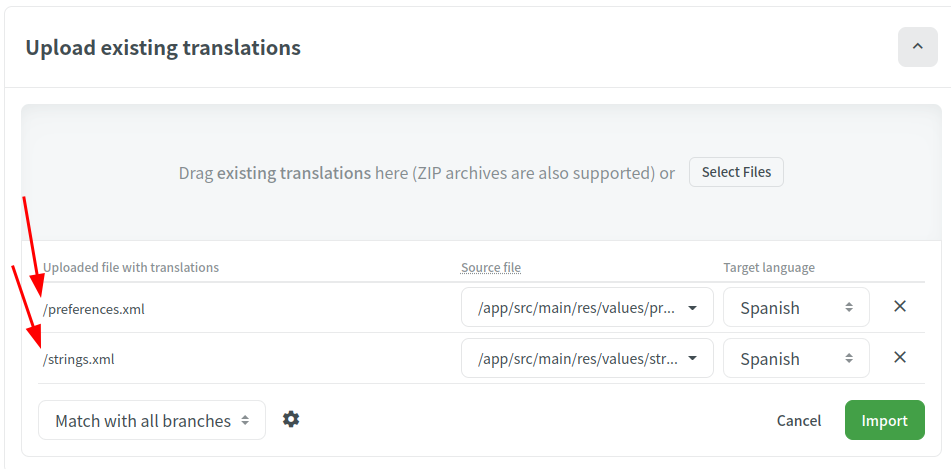
Task: Expand source file dropdown for /preferences.xml
Action: pos(587,307)
